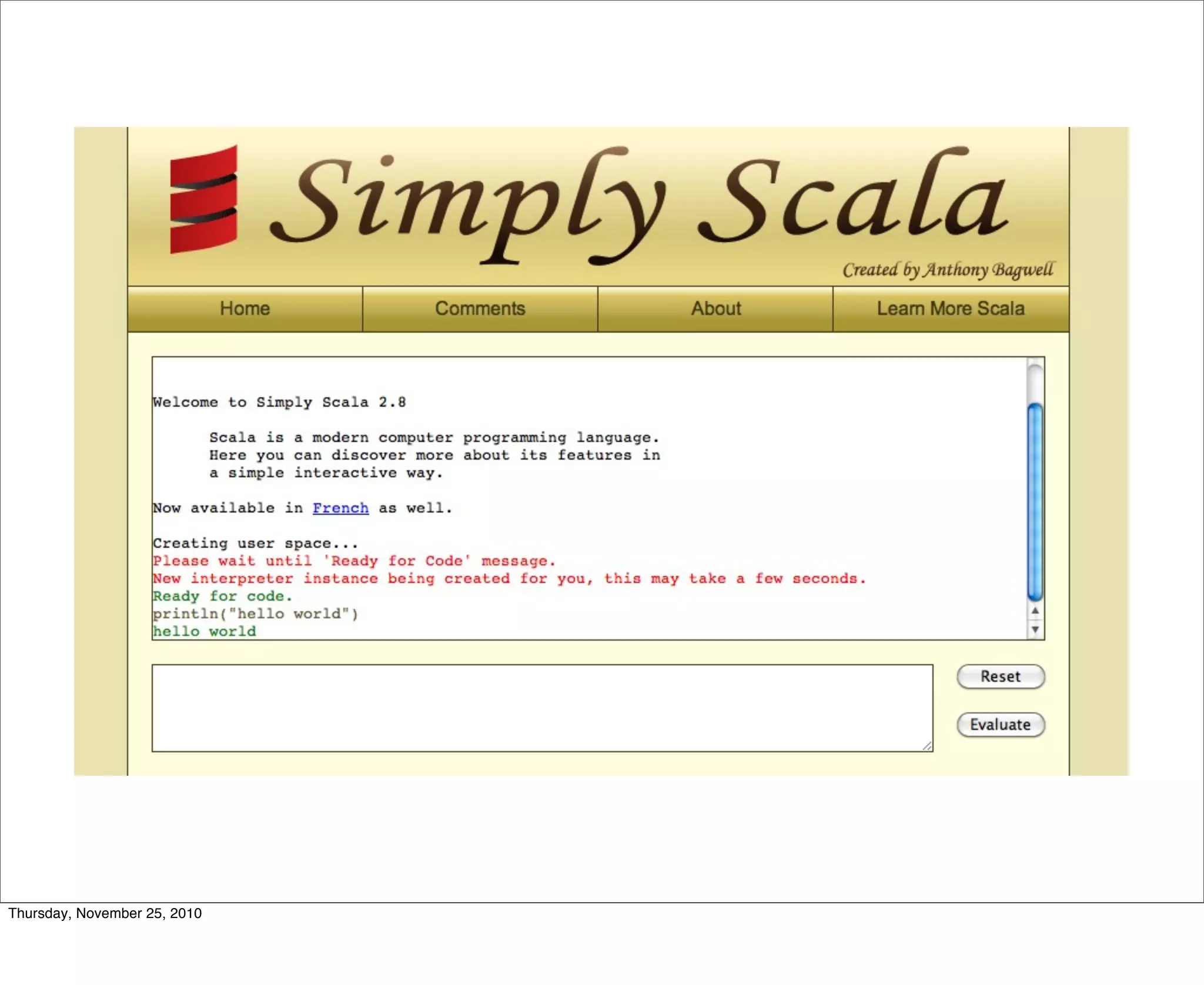Click the console scrollbar down arrow
The width and height of the screenshot is (1204, 985).
pos(1035,629)
